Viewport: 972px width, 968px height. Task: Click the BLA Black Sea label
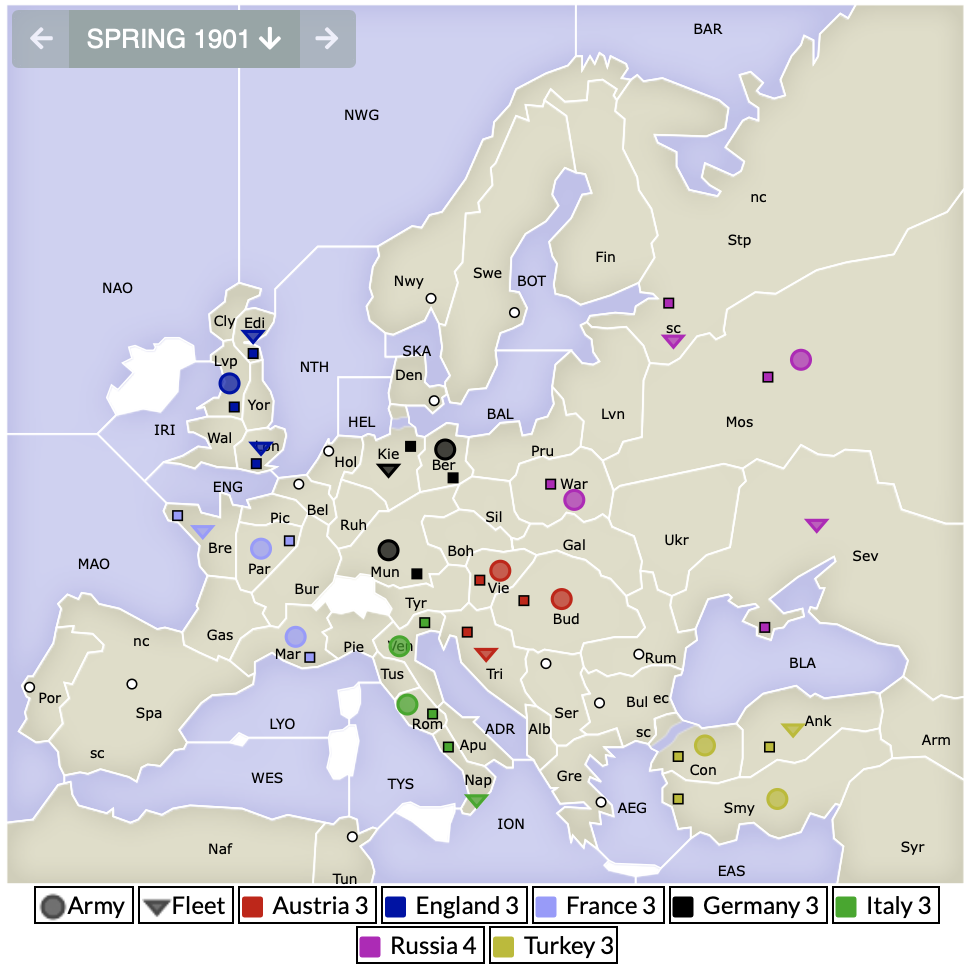pos(802,663)
